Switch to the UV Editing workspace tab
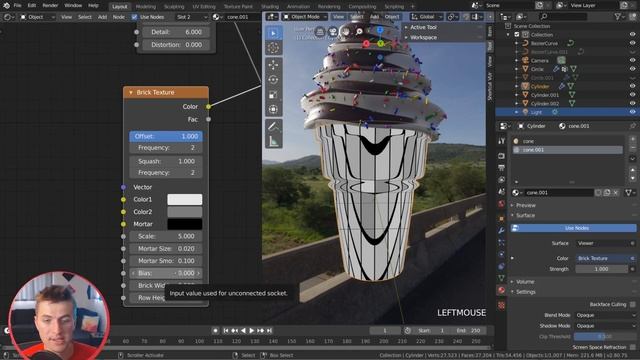The height and width of the screenshot is (360, 640). pos(204,7)
